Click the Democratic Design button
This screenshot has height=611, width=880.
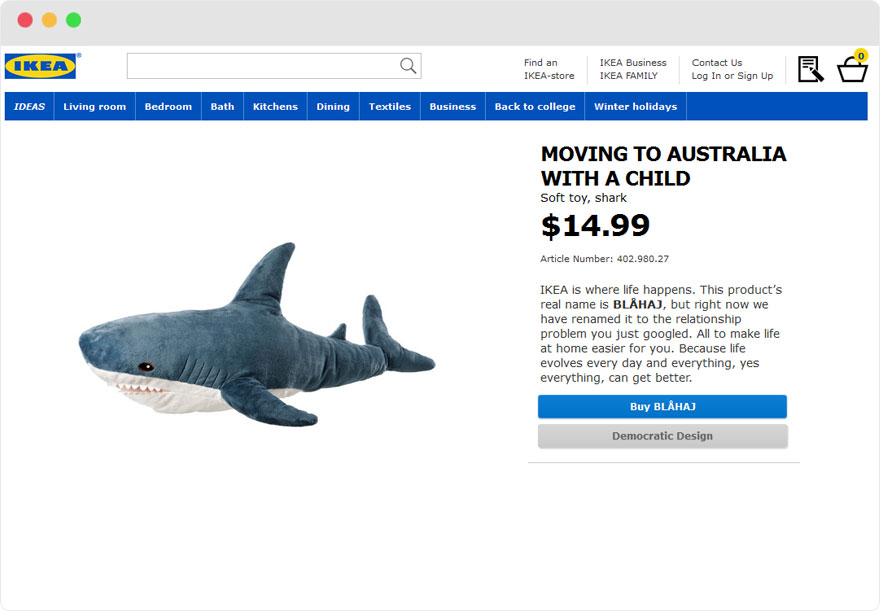point(662,436)
